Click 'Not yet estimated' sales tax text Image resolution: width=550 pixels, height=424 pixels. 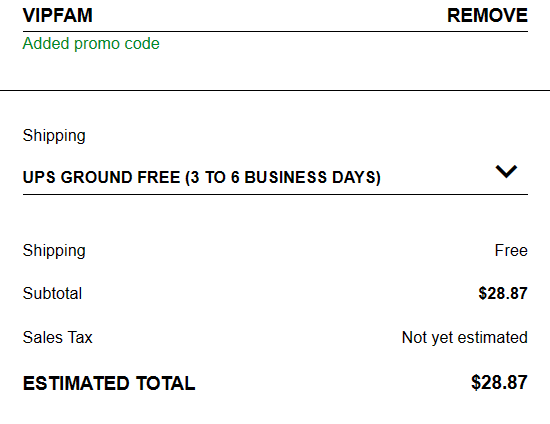[x=465, y=338]
